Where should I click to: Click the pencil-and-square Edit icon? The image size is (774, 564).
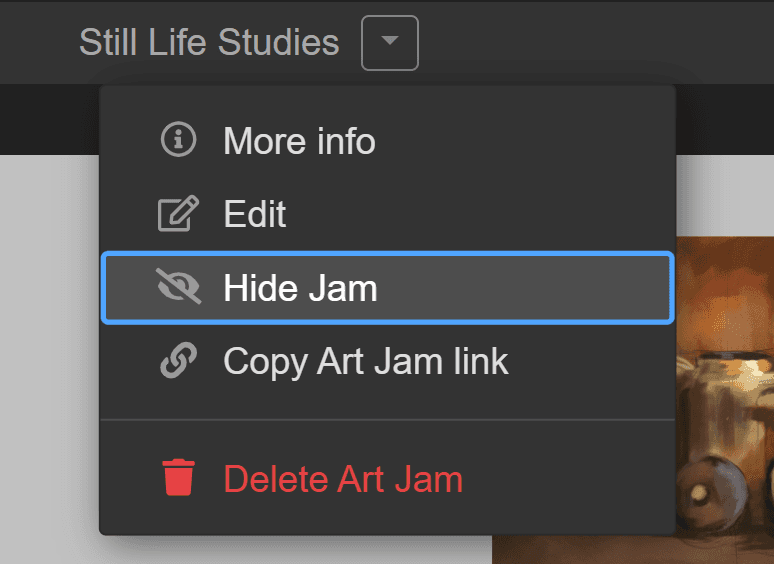pyautogui.click(x=179, y=214)
